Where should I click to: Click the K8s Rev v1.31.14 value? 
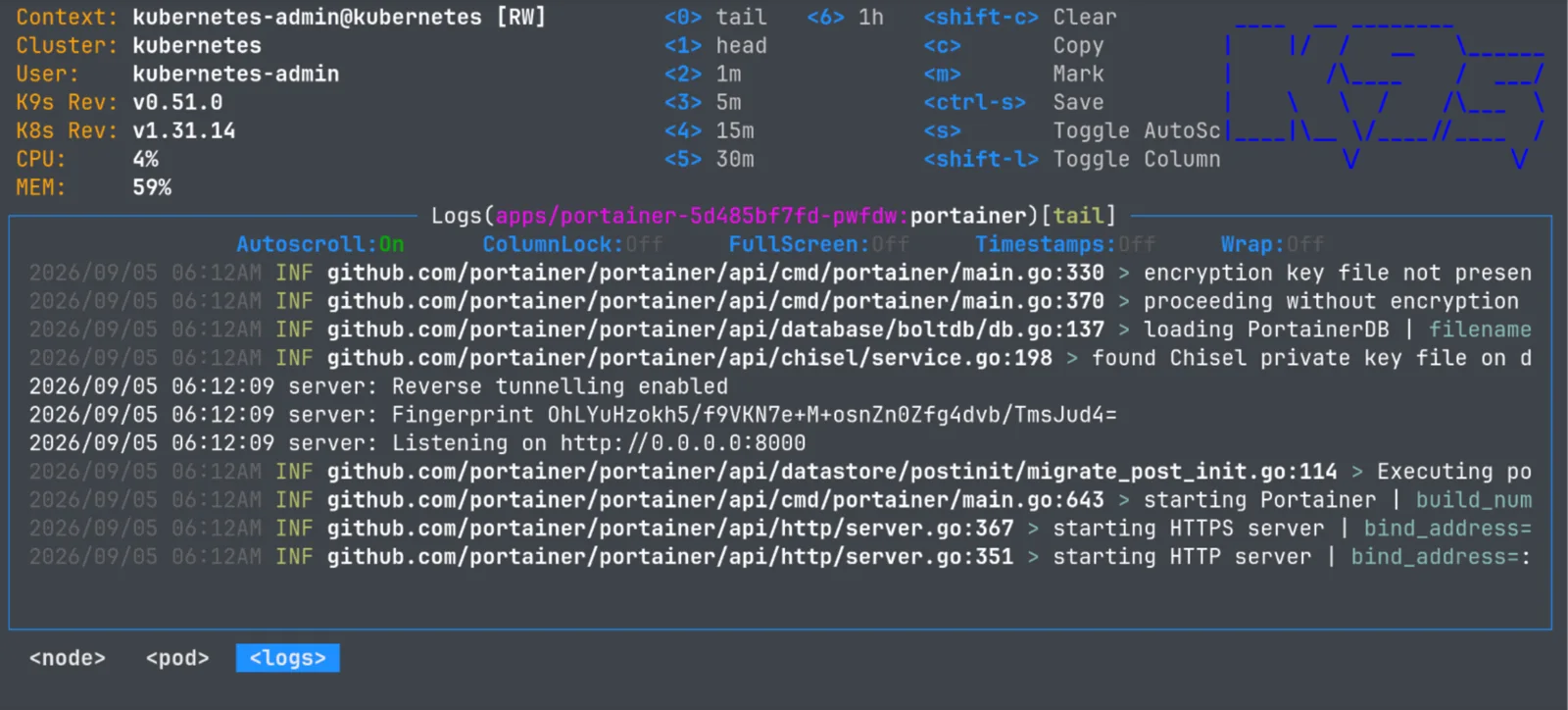pyautogui.click(x=184, y=131)
